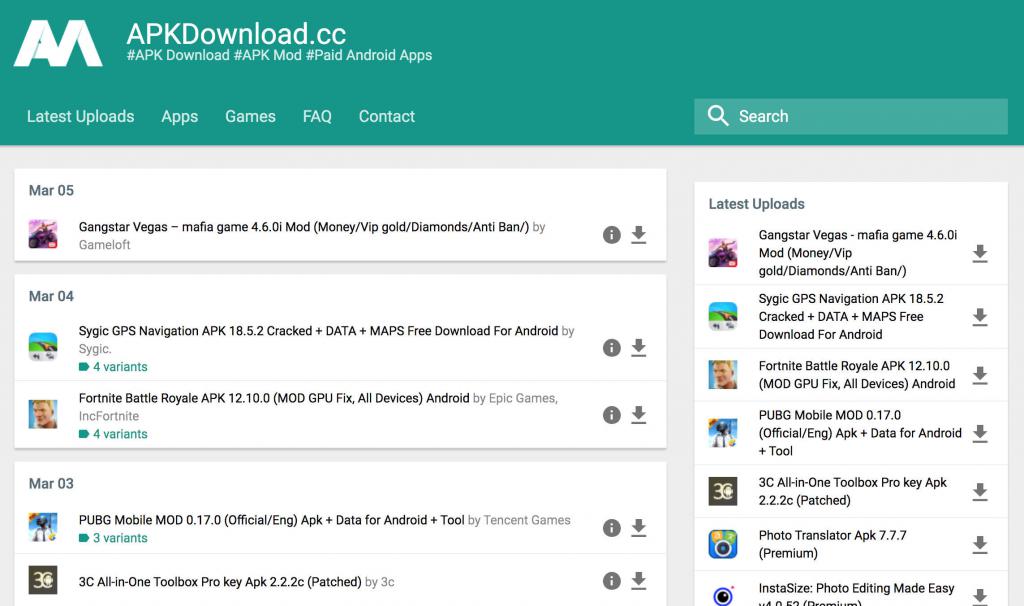This screenshot has height=606, width=1024.
Task: Open info icon for Gangstar Vegas entry
Action: pos(612,235)
